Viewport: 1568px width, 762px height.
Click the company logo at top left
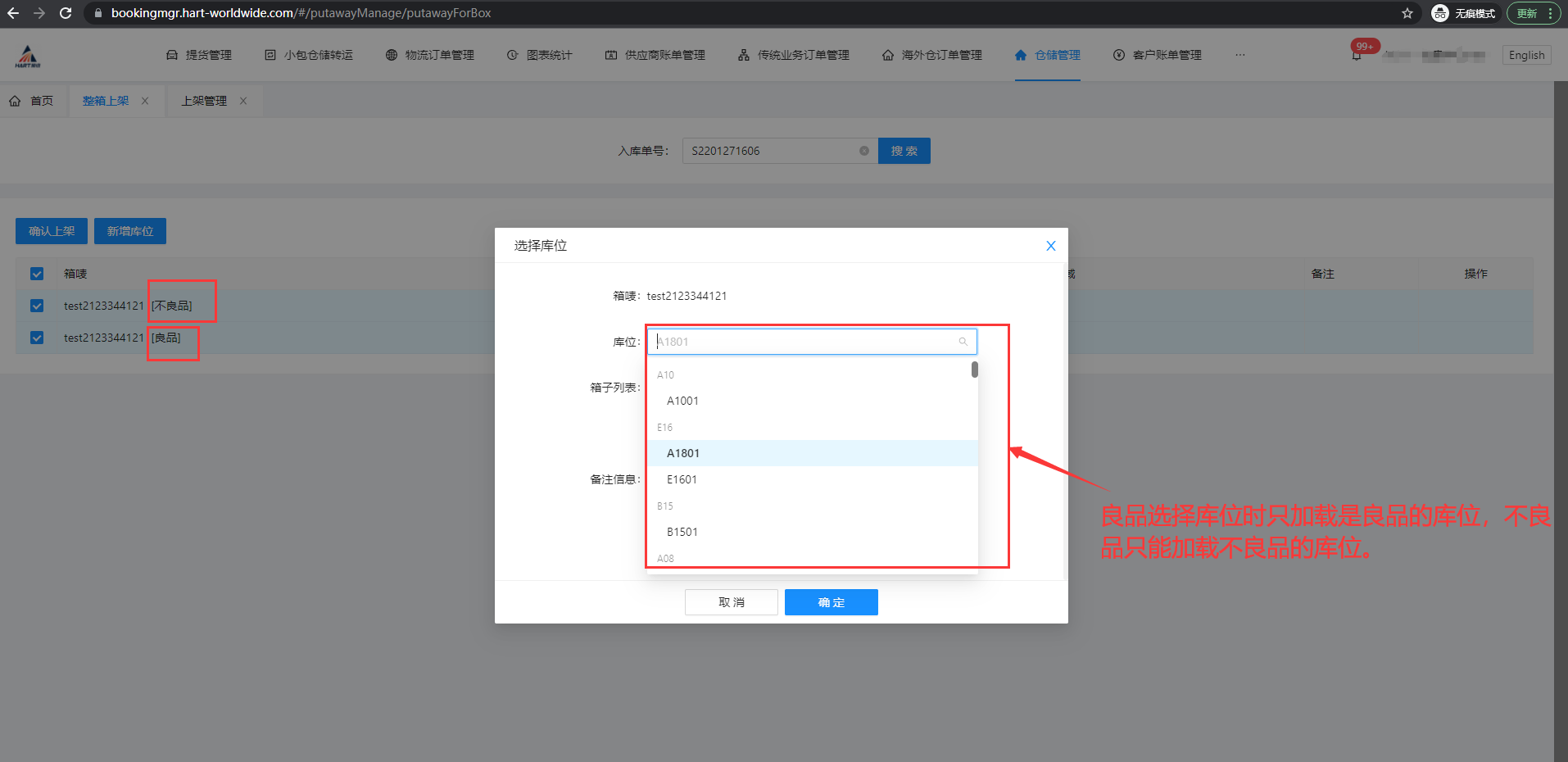[x=28, y=56]
